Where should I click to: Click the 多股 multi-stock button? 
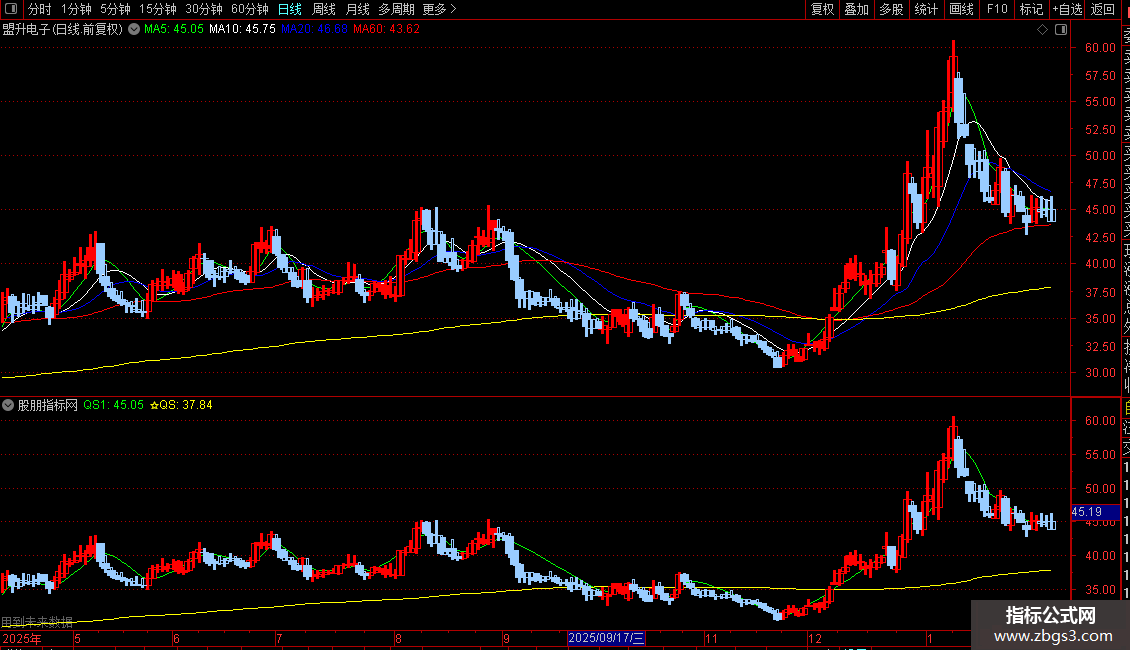point(891,9)
